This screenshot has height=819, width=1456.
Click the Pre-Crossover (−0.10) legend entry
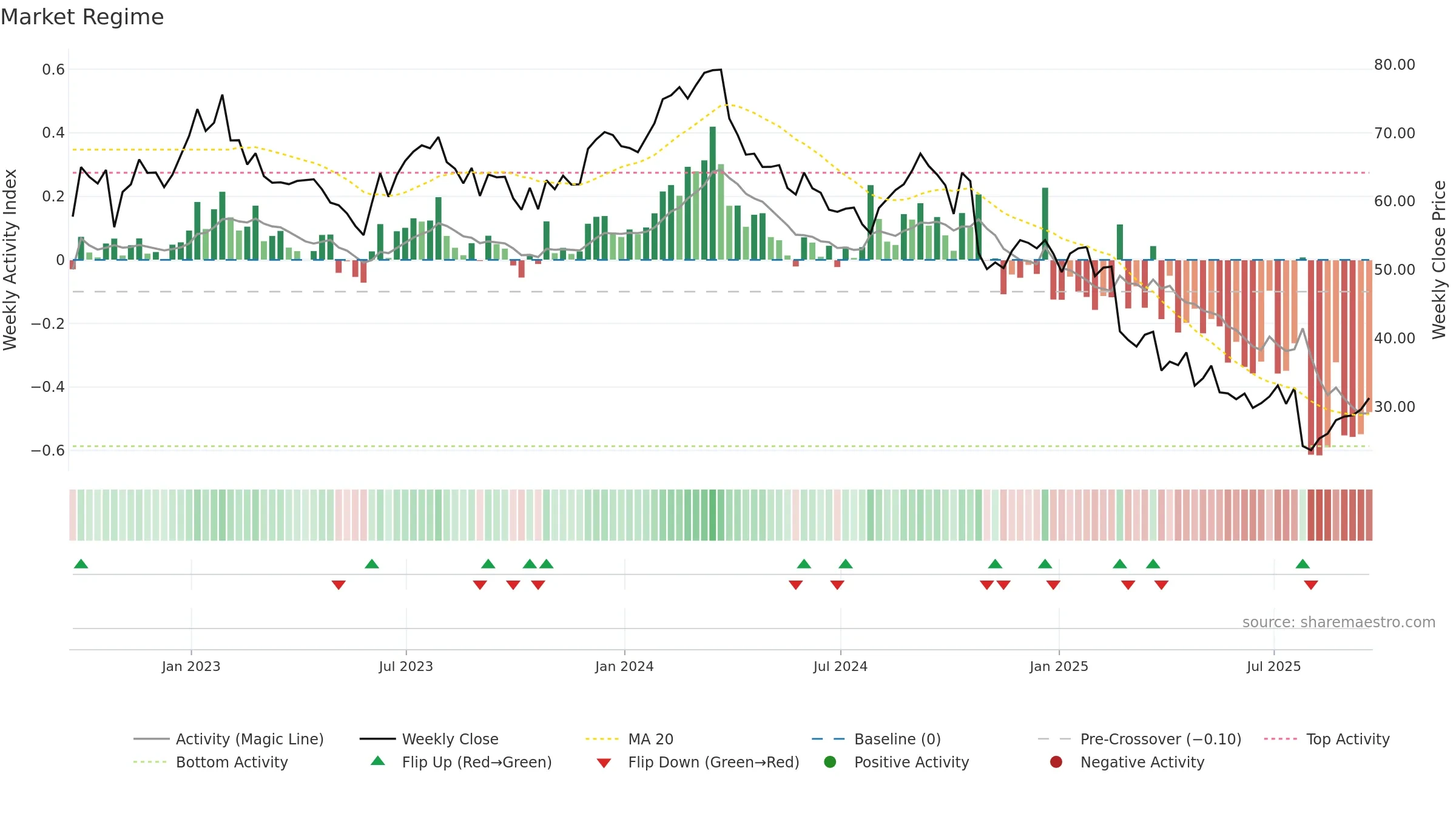[1140, 739]
